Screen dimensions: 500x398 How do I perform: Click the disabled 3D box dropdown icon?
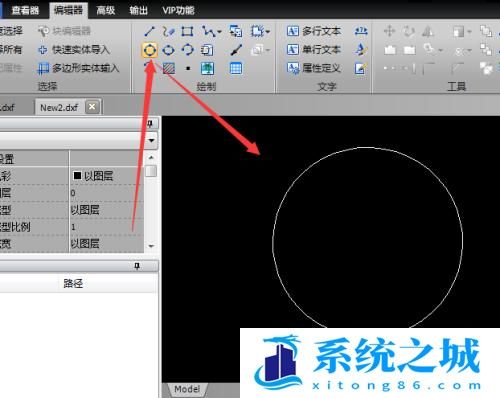pos(260,50)
